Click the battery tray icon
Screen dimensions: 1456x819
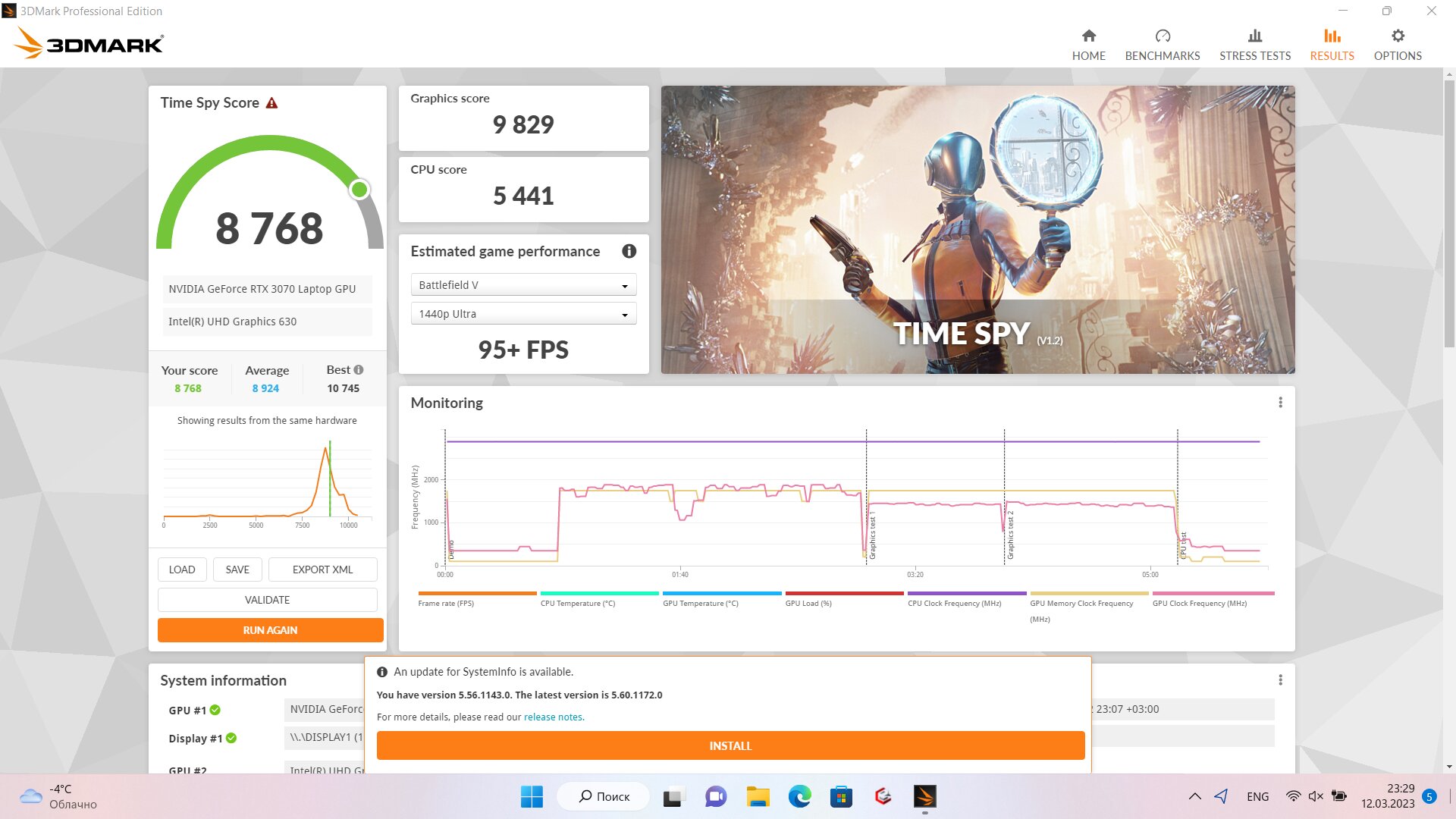tap(1339, 796)
